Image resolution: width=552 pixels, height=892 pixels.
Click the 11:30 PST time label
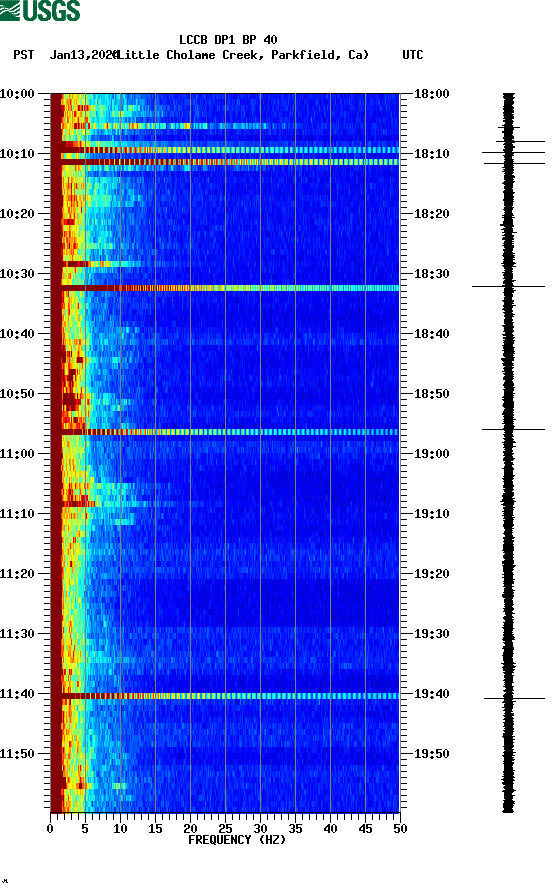point(18,634)
